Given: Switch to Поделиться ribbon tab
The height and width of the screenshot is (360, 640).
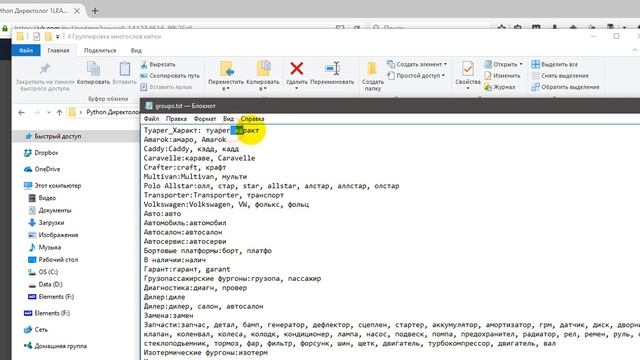Looking at the screenshot, I should (x=100, y=50).
